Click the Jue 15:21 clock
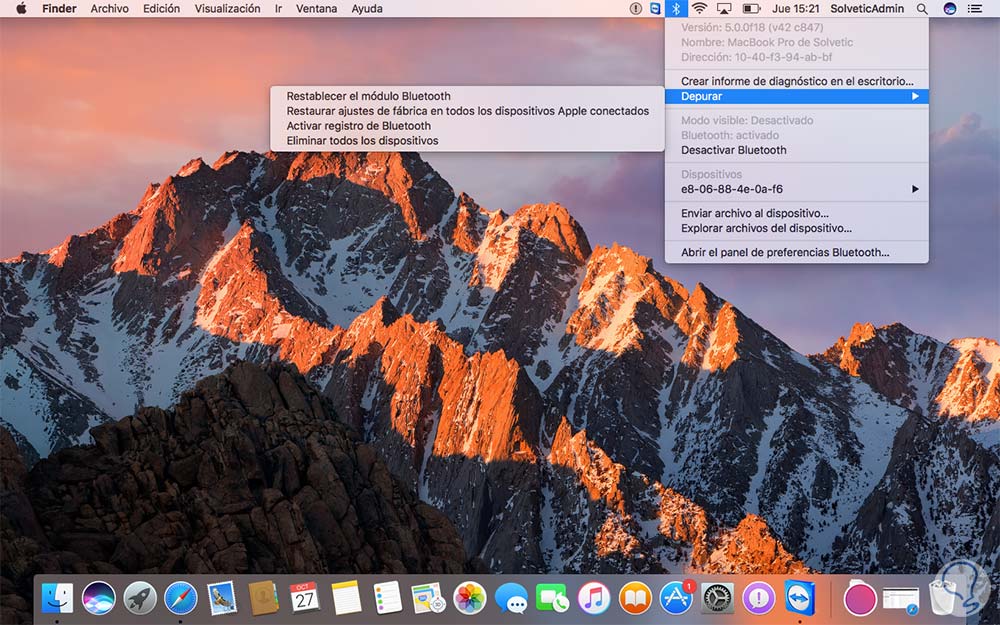The height and width of the screenshot is (625, 1000). tap(795, 8)
